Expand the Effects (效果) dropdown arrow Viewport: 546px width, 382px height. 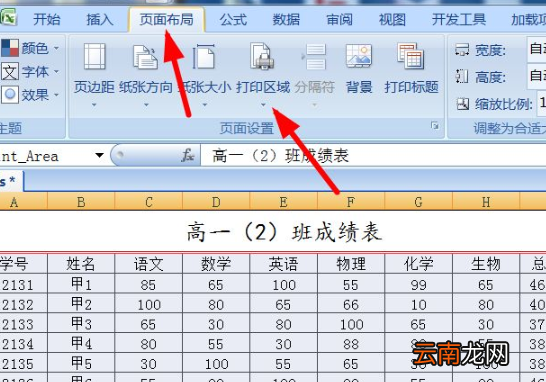tap(56, 94)
